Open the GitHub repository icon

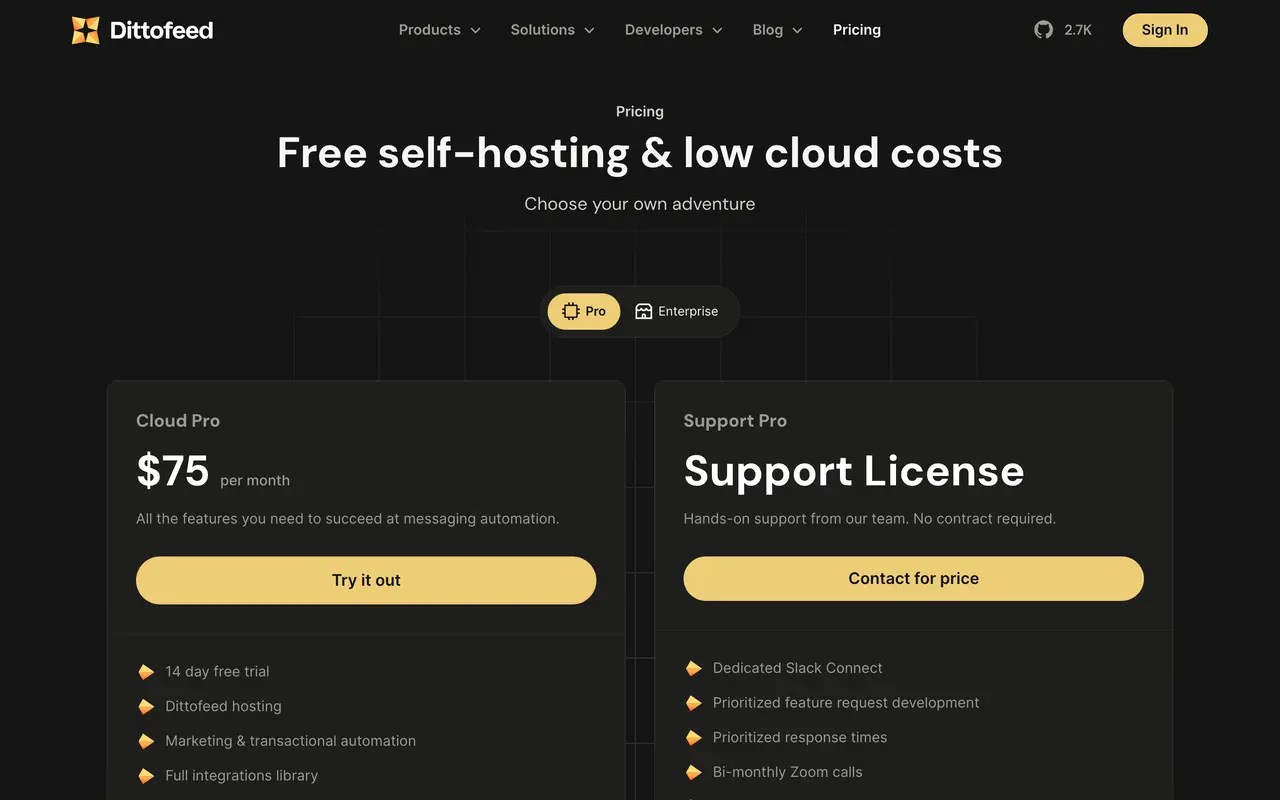pos(1043,30)
